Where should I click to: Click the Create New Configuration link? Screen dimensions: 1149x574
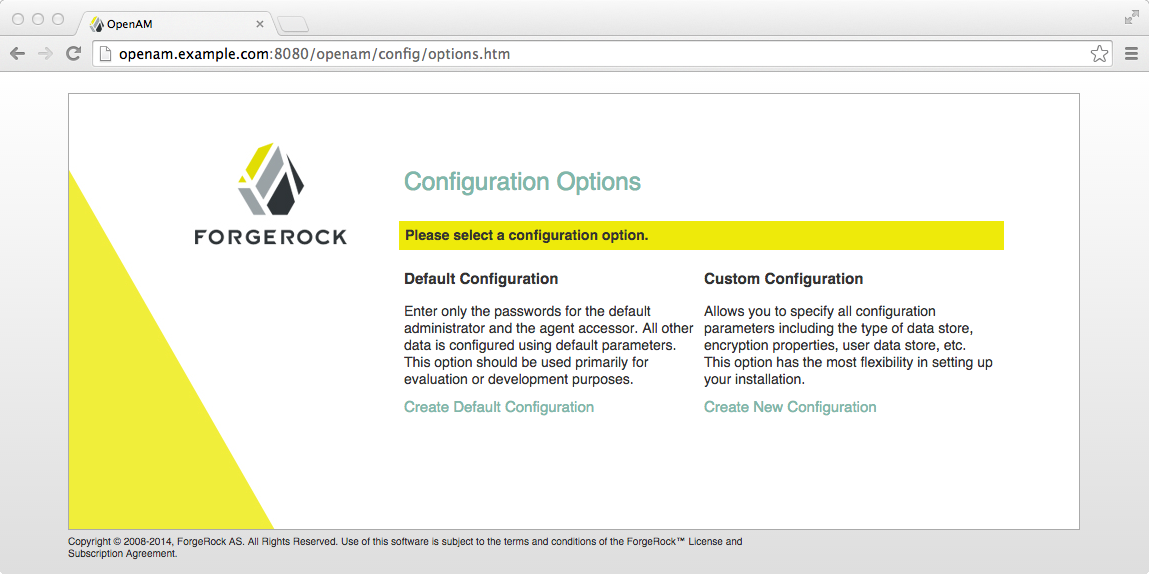coord(790,407)
